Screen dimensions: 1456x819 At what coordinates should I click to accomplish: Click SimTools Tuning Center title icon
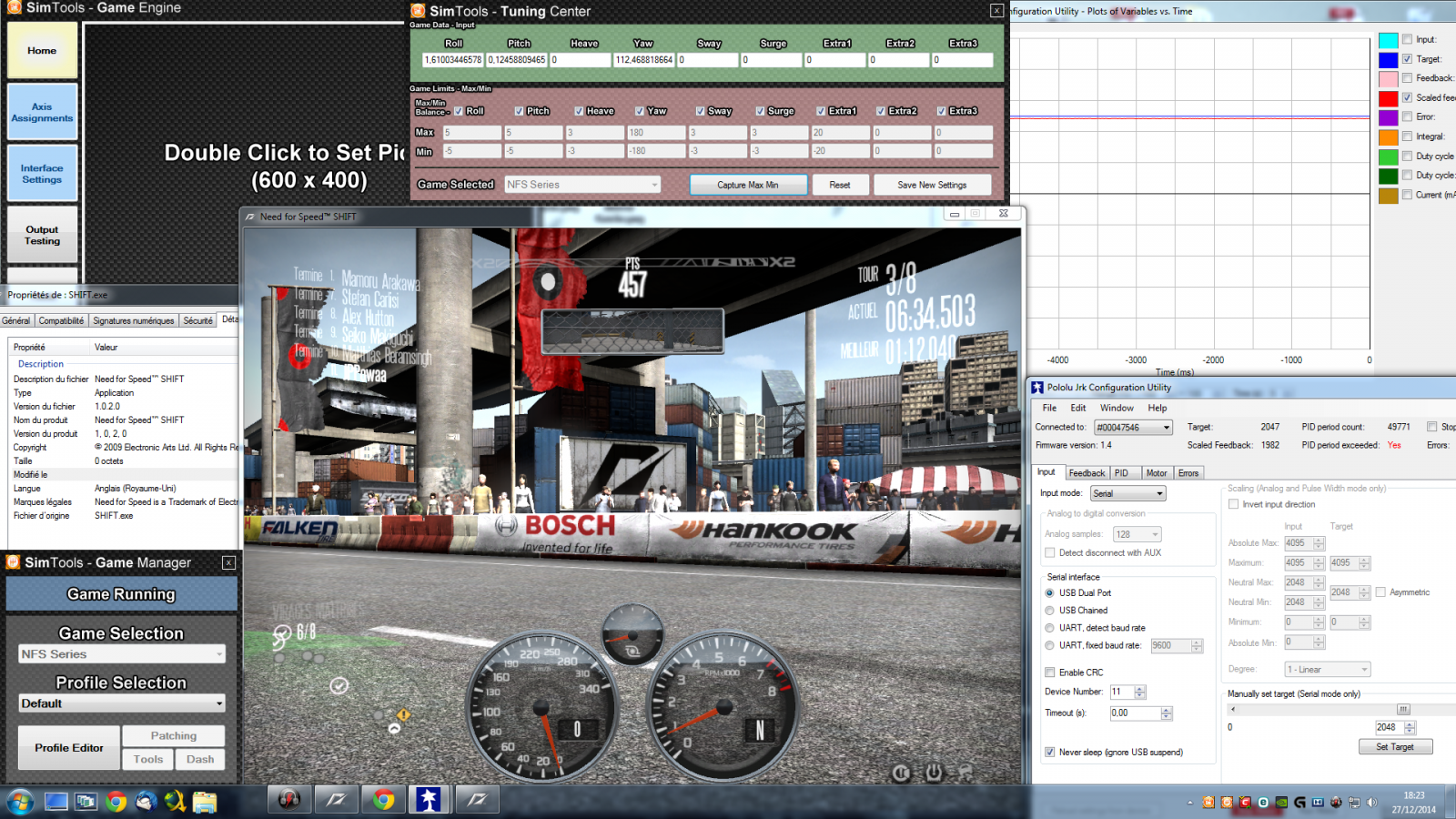click(x=418, y=11)
